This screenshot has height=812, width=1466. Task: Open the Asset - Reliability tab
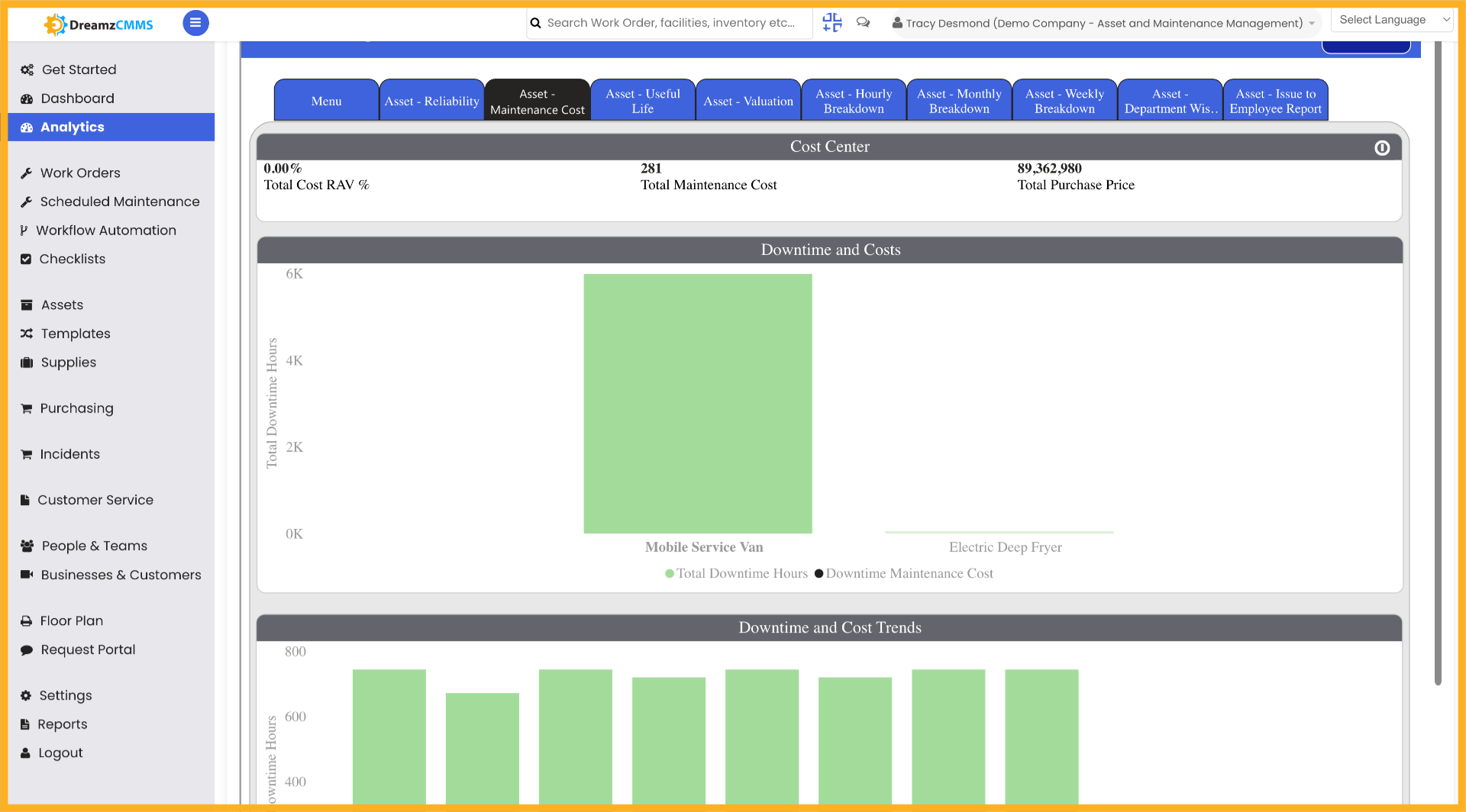pyautogui.click(x=431, y=100)
